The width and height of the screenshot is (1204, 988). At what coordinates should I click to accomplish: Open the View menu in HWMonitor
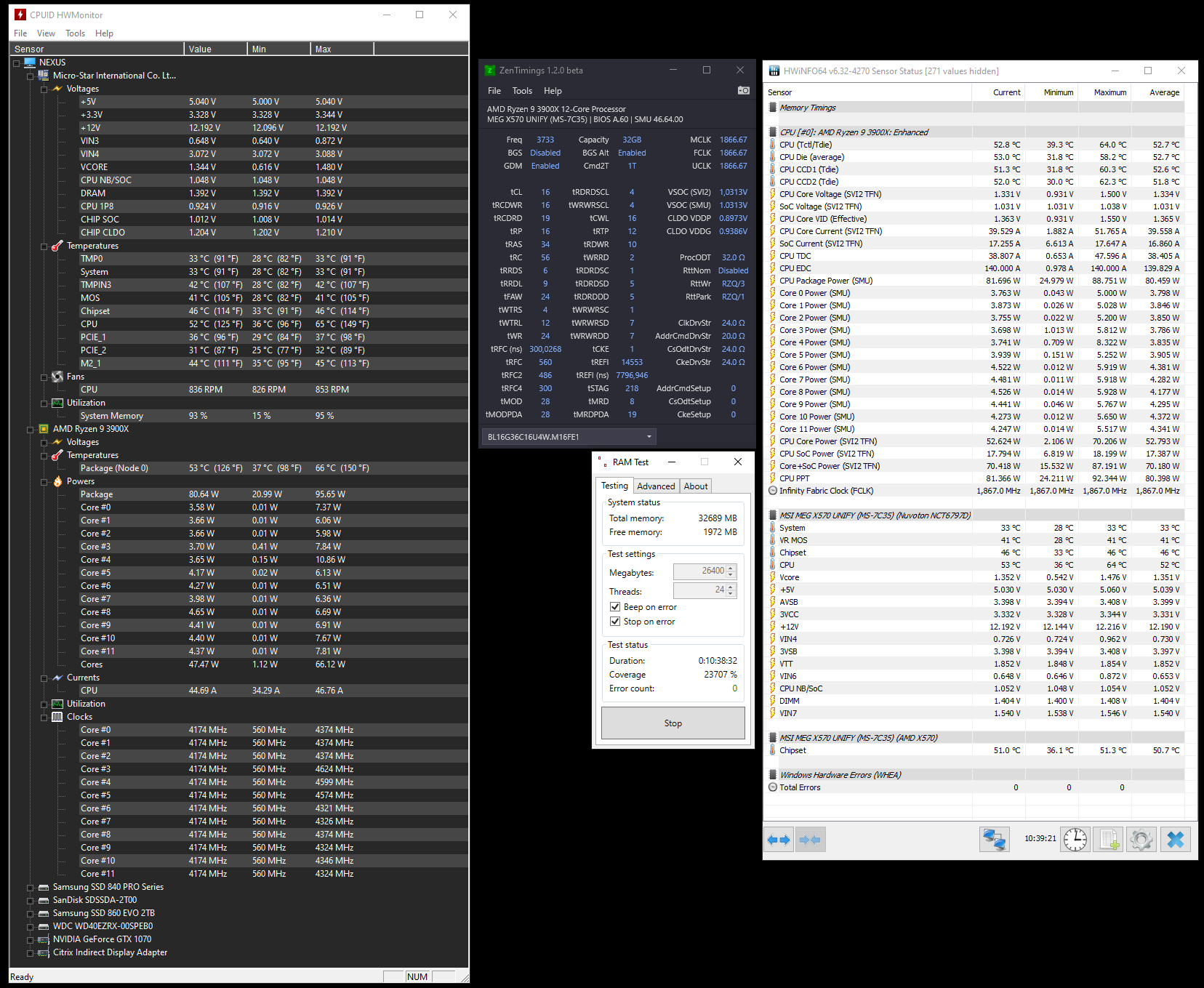click(x=46, y=33)
